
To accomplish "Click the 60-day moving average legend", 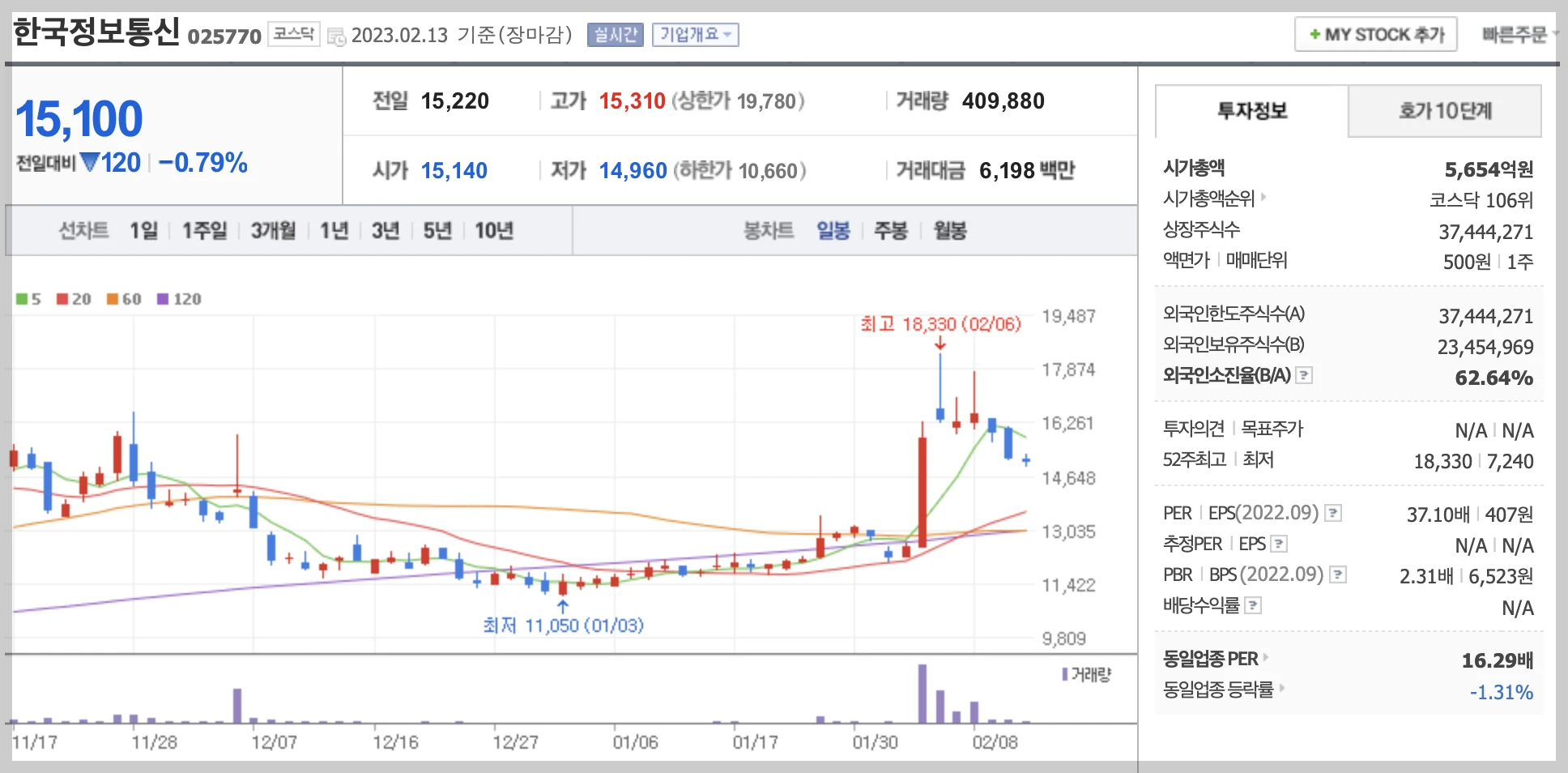I will tap(124, 299).
